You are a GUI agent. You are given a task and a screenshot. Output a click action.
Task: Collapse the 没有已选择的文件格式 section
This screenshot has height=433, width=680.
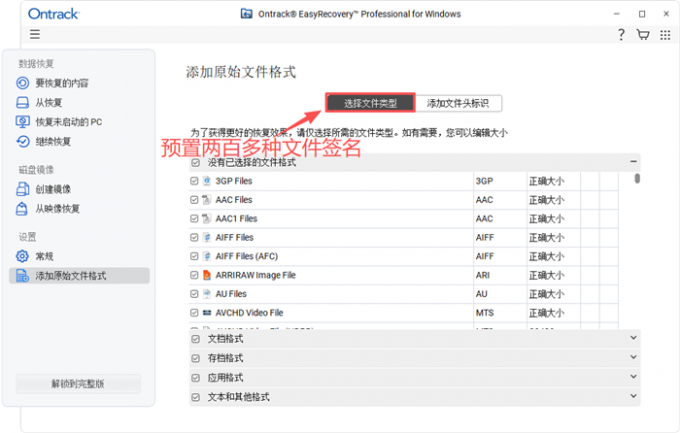click(x=633, y=161)
